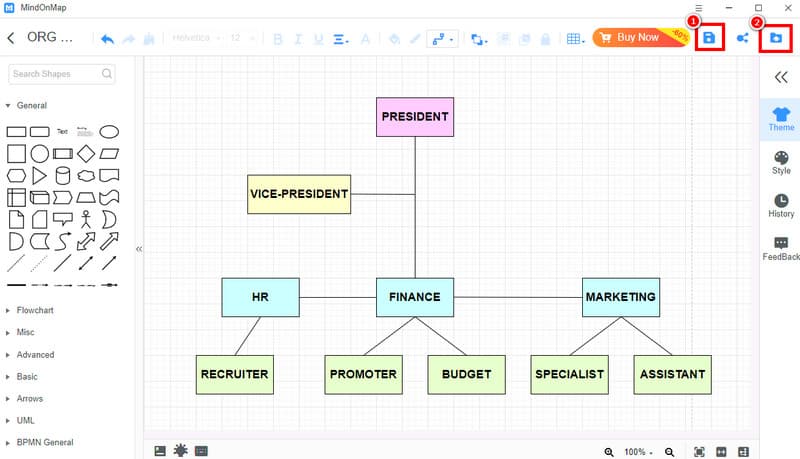
Task: Open the Helvetica font dropdown
Action: click(x=197, y=38)
